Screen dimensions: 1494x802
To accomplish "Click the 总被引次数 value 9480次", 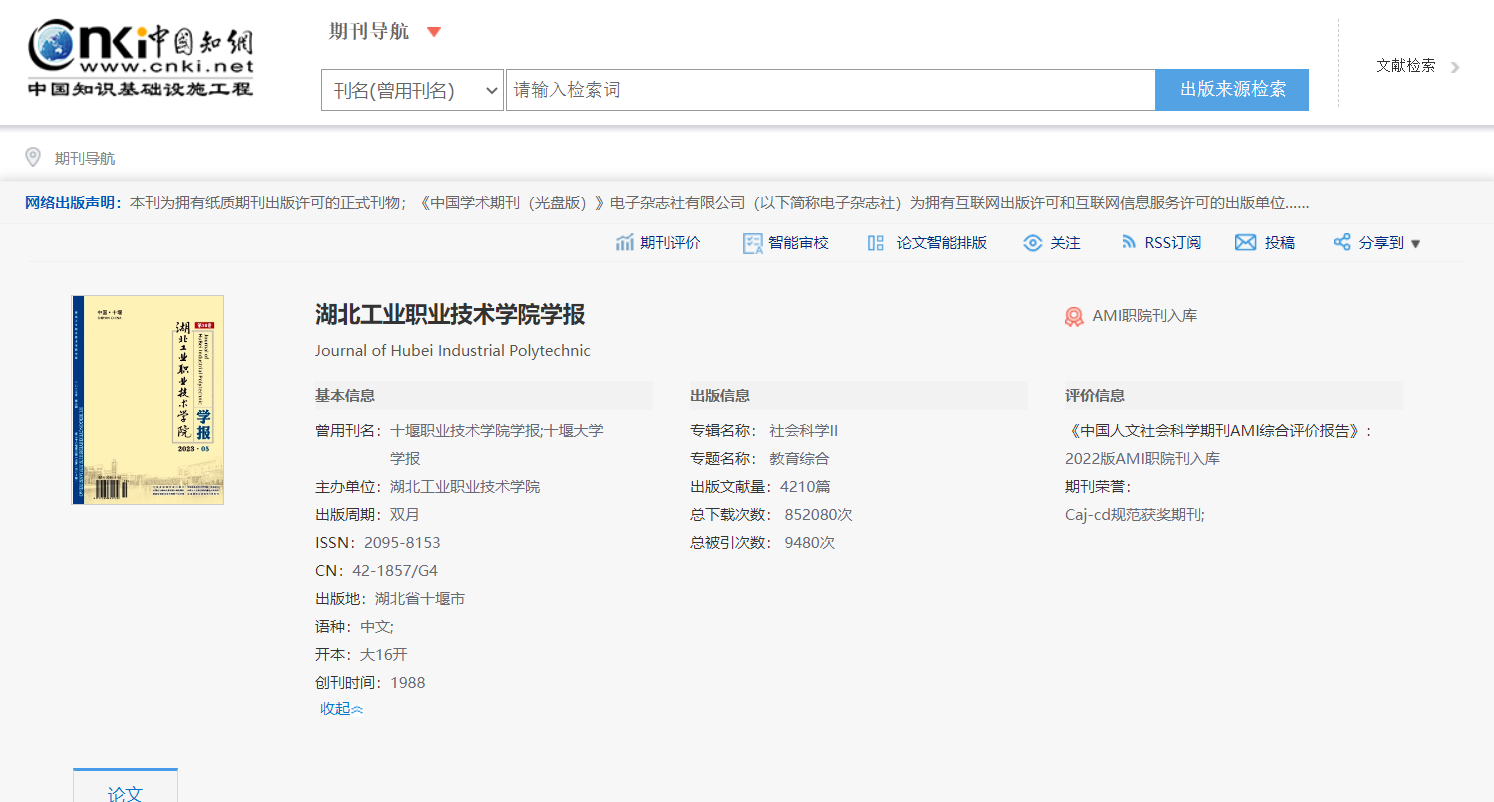I will [x=810, y=543].
